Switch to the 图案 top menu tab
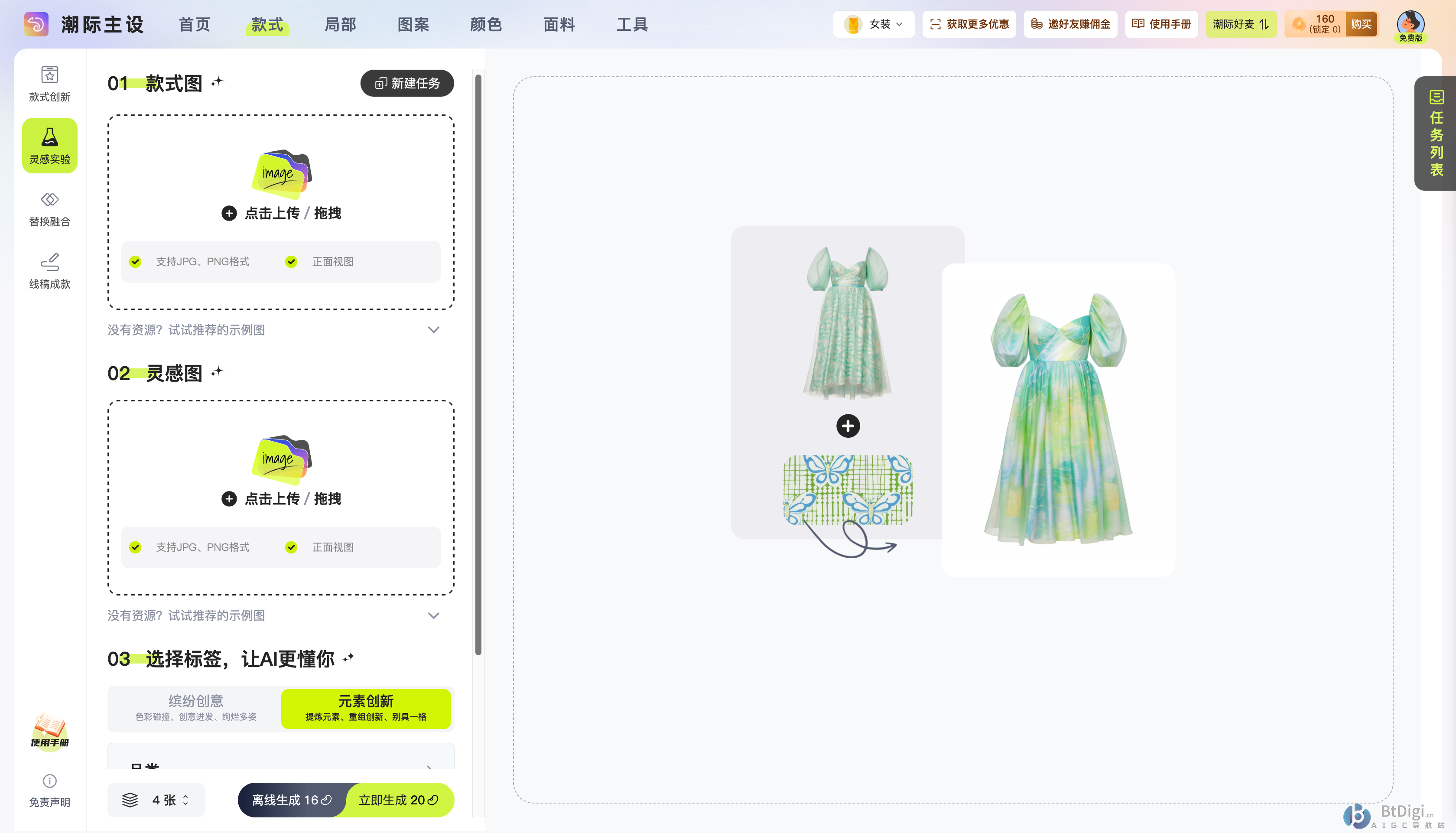The height and width of the screenshot is (833, 1456). tap(413, 25)
